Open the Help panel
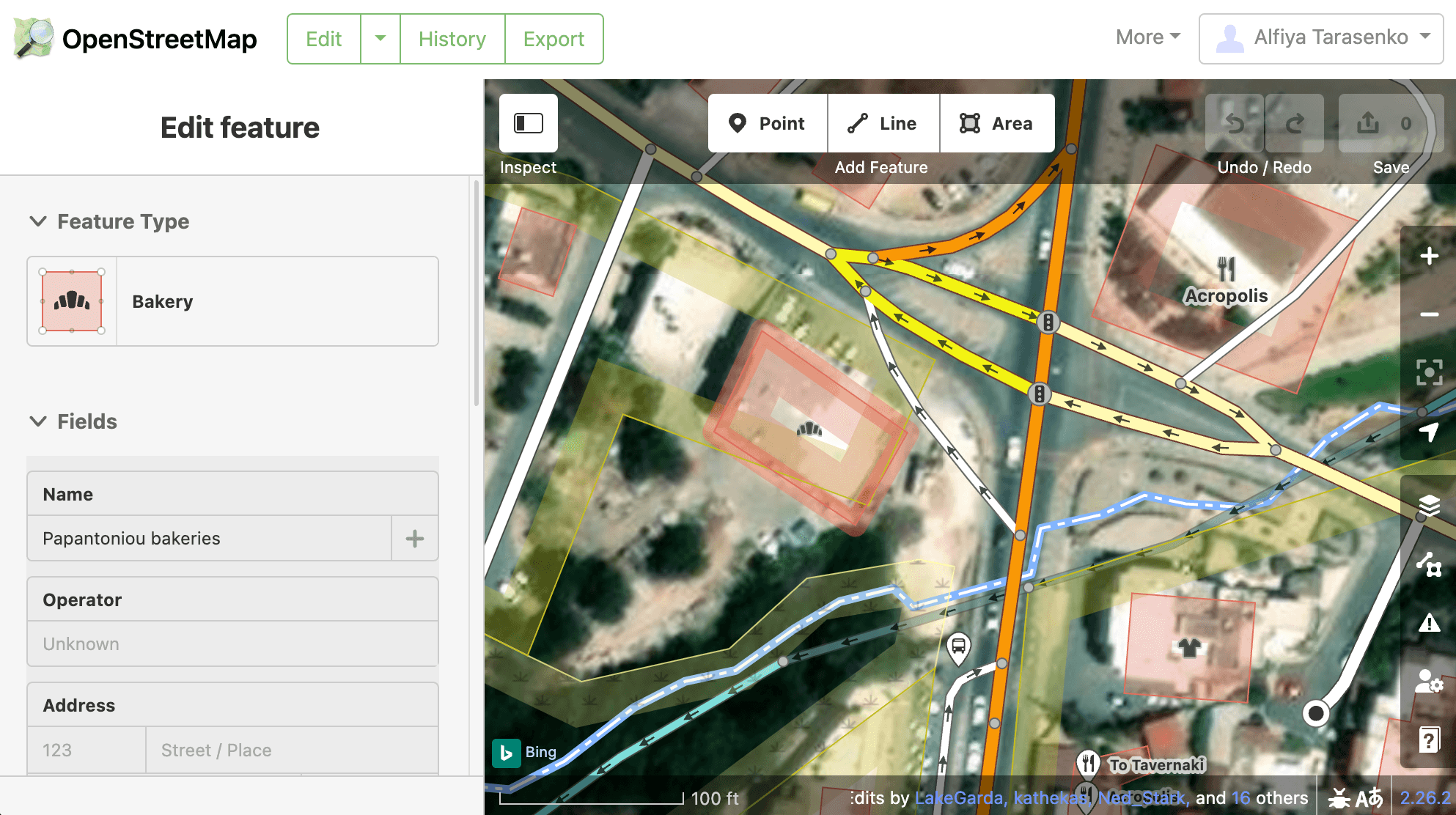This screenshot has width=1456, height=815. [x=1429, y=740]
